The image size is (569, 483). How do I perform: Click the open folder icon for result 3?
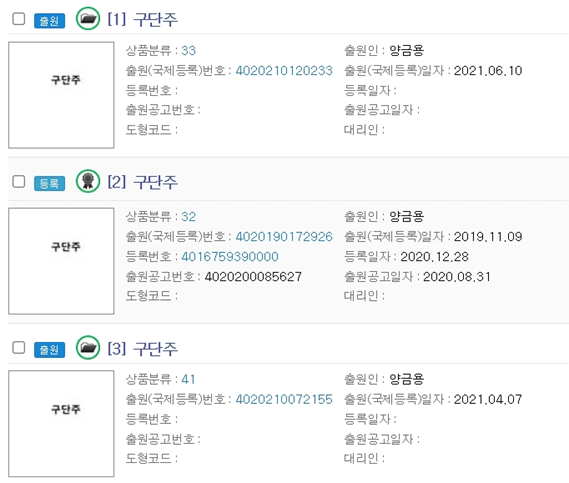point(88,347)
